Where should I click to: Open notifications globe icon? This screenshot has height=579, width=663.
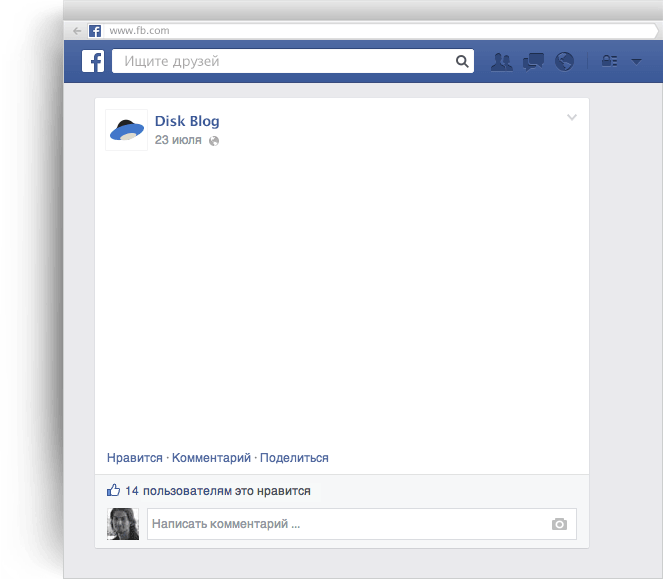[564, 62]
